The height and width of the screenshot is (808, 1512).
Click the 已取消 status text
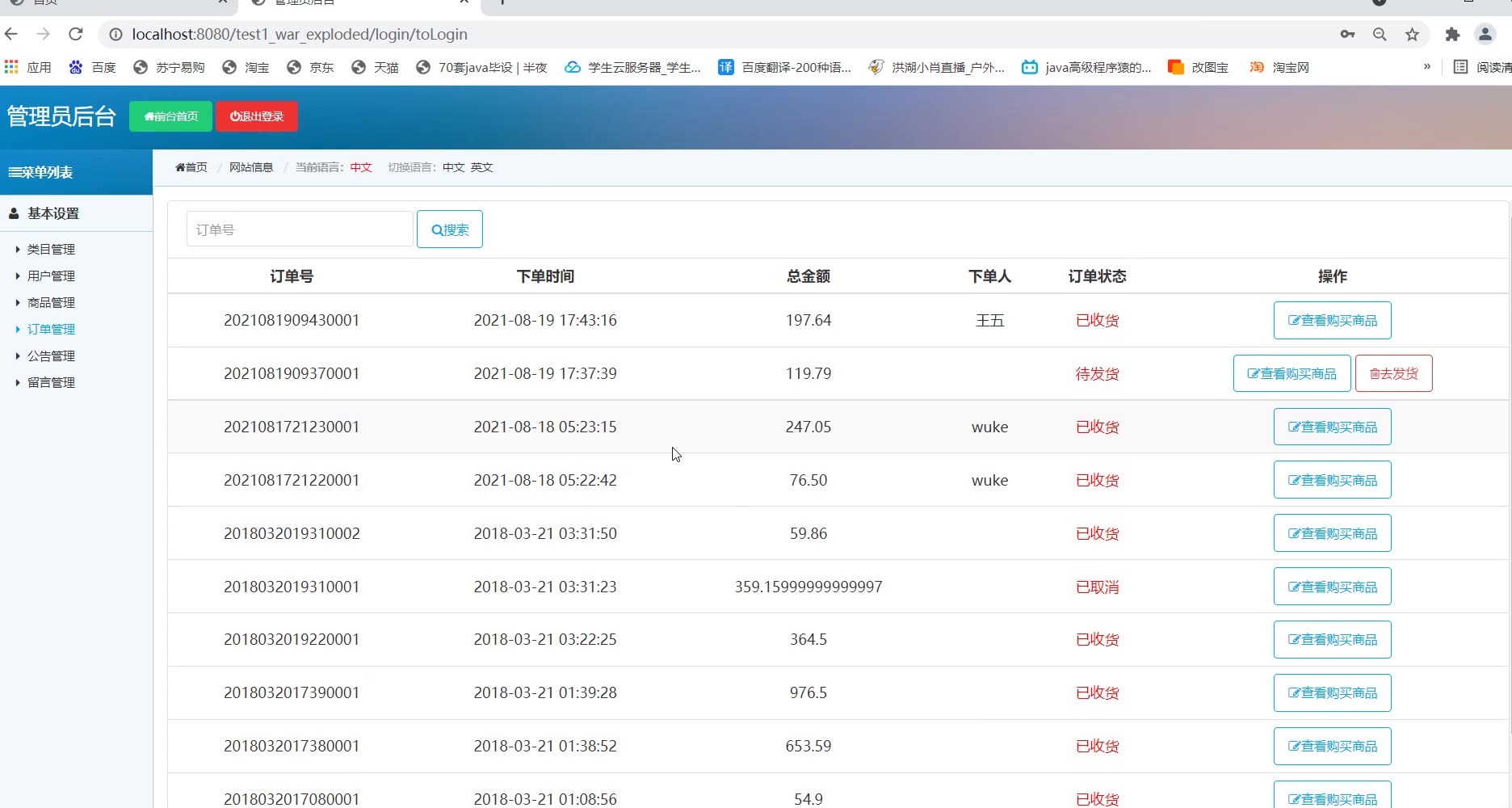click(1097, 587)
